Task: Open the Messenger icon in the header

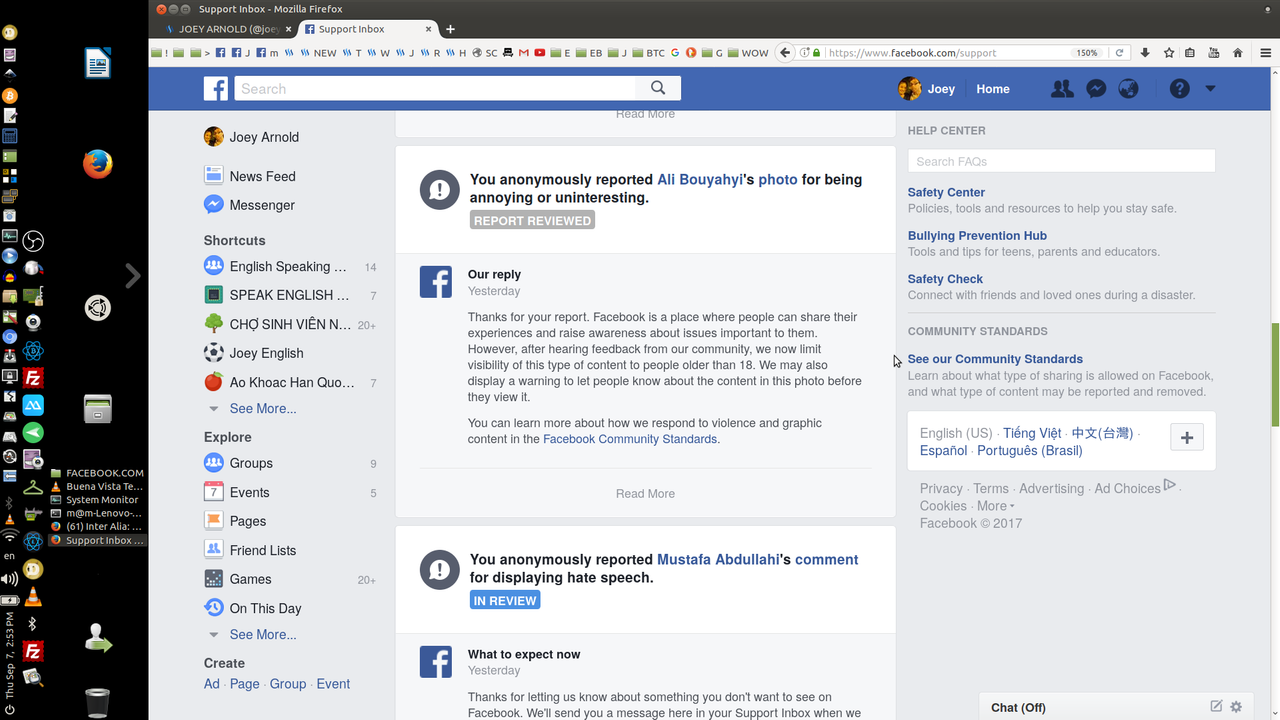Action: (1096, 89)
